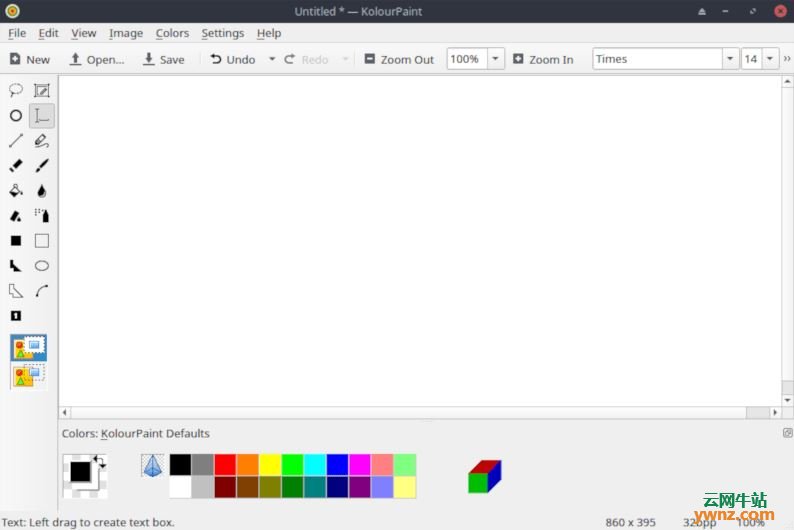Click the black foreground color box
Image resolution: width=794 pixels, height=530 pixels.
click(x=80, y=471)
